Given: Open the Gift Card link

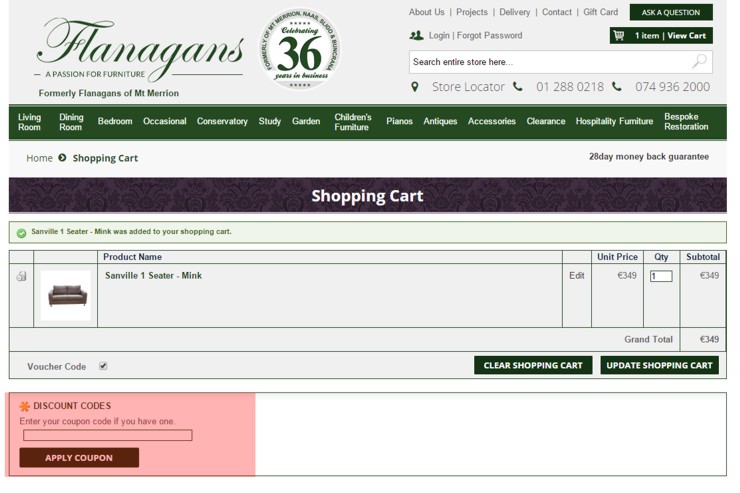Looking at the screenshot, I should pos(600,12).
